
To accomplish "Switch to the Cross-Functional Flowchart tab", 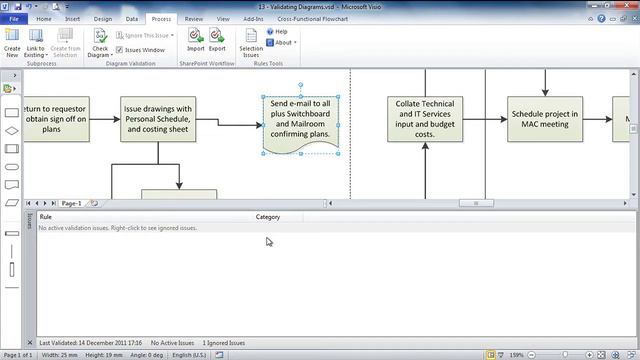I will point(312,19).
